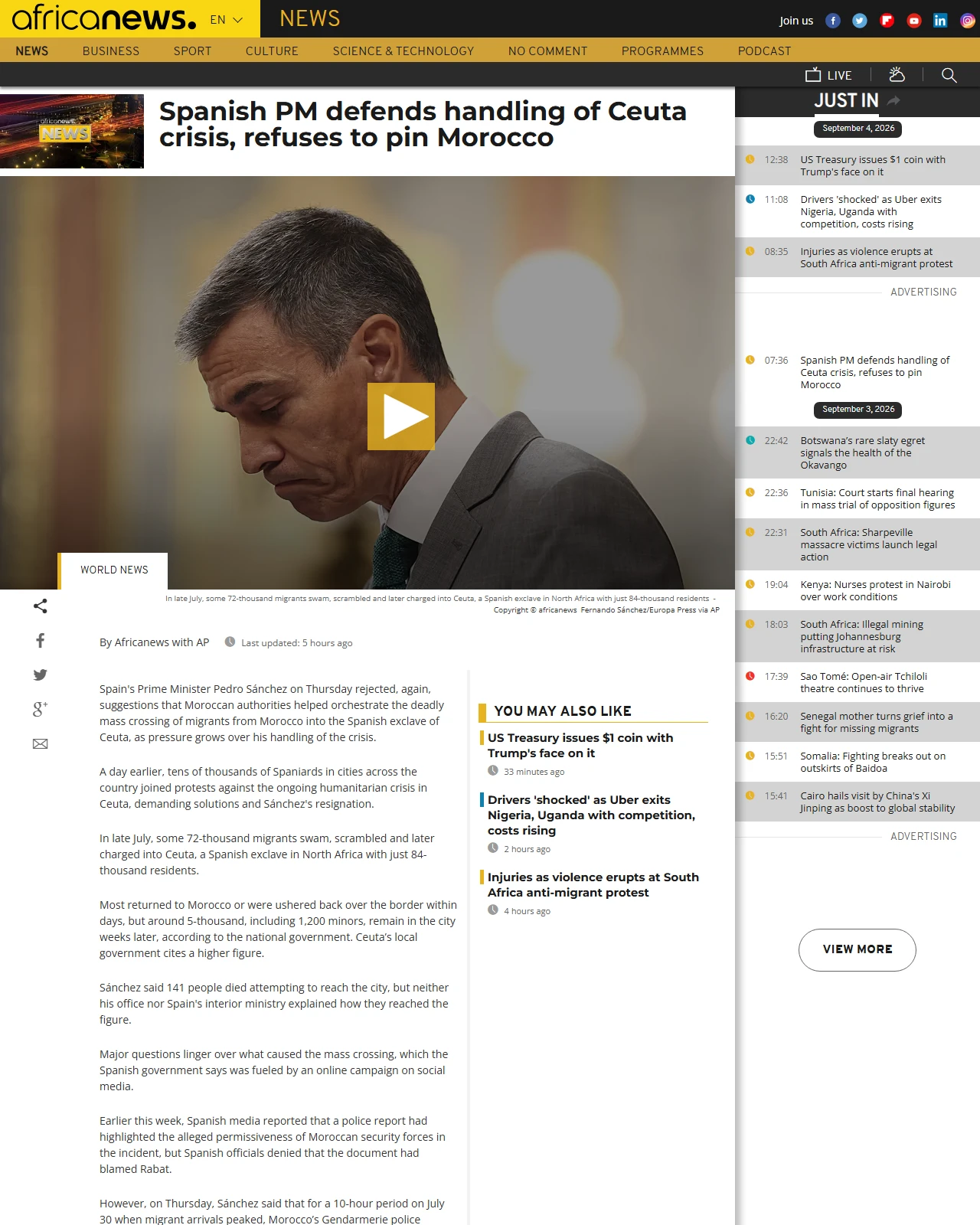
Task: Click the Join us text
Action: click(x=796, y=21)
